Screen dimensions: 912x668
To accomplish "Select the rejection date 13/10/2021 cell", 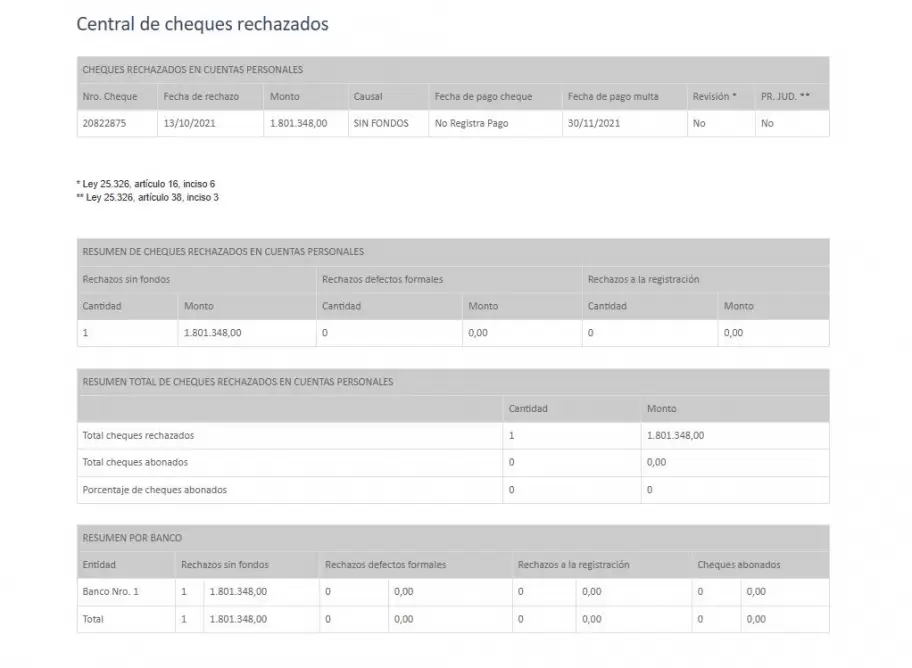I will coord(188,124).
